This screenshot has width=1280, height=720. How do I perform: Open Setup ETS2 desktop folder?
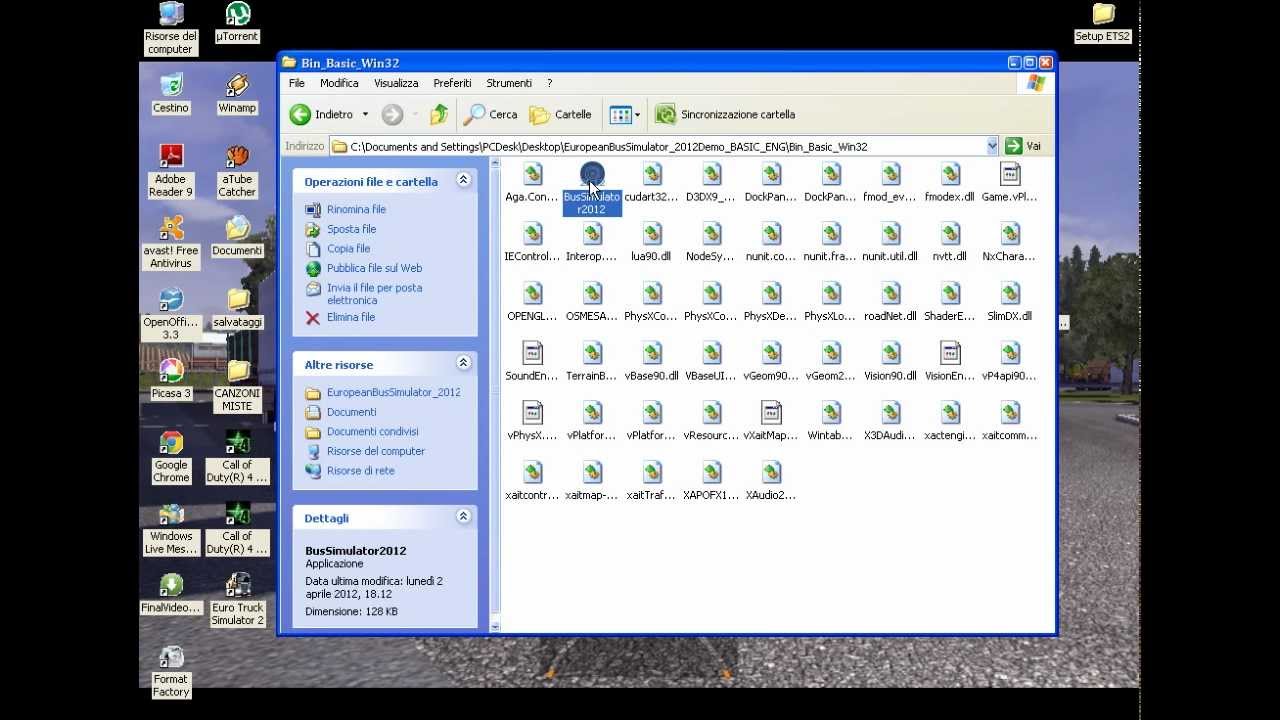[x=1103, y=24]
